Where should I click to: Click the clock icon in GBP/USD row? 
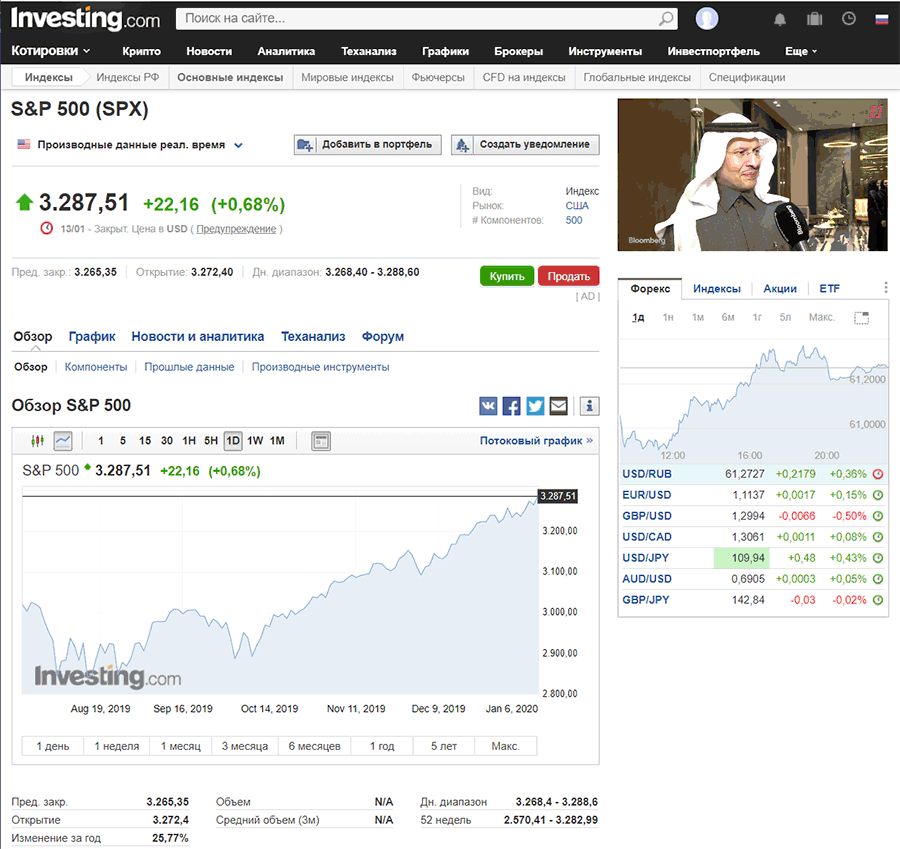878,516
